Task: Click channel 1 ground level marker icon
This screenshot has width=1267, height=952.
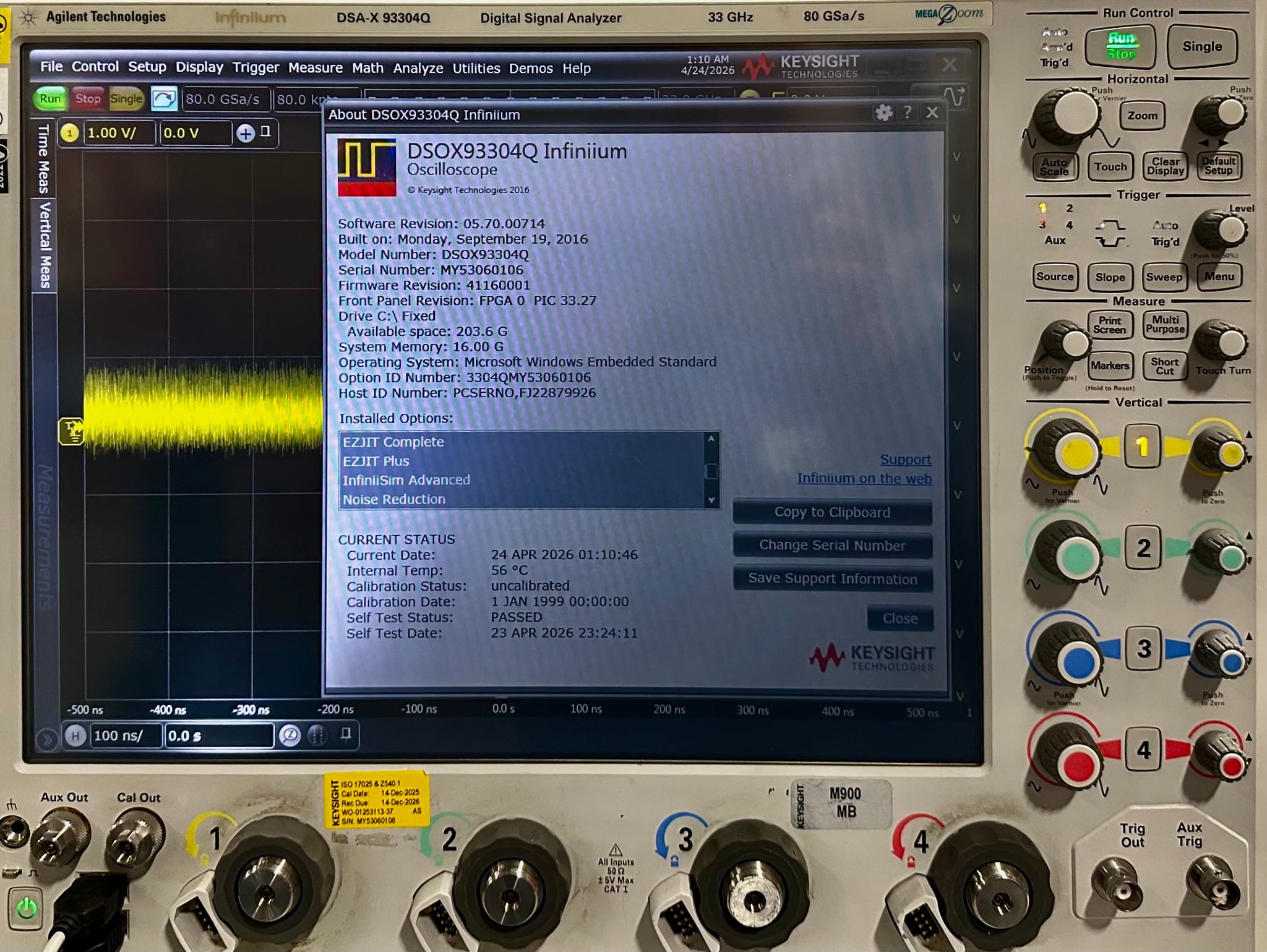Action: tap(71, 432)
